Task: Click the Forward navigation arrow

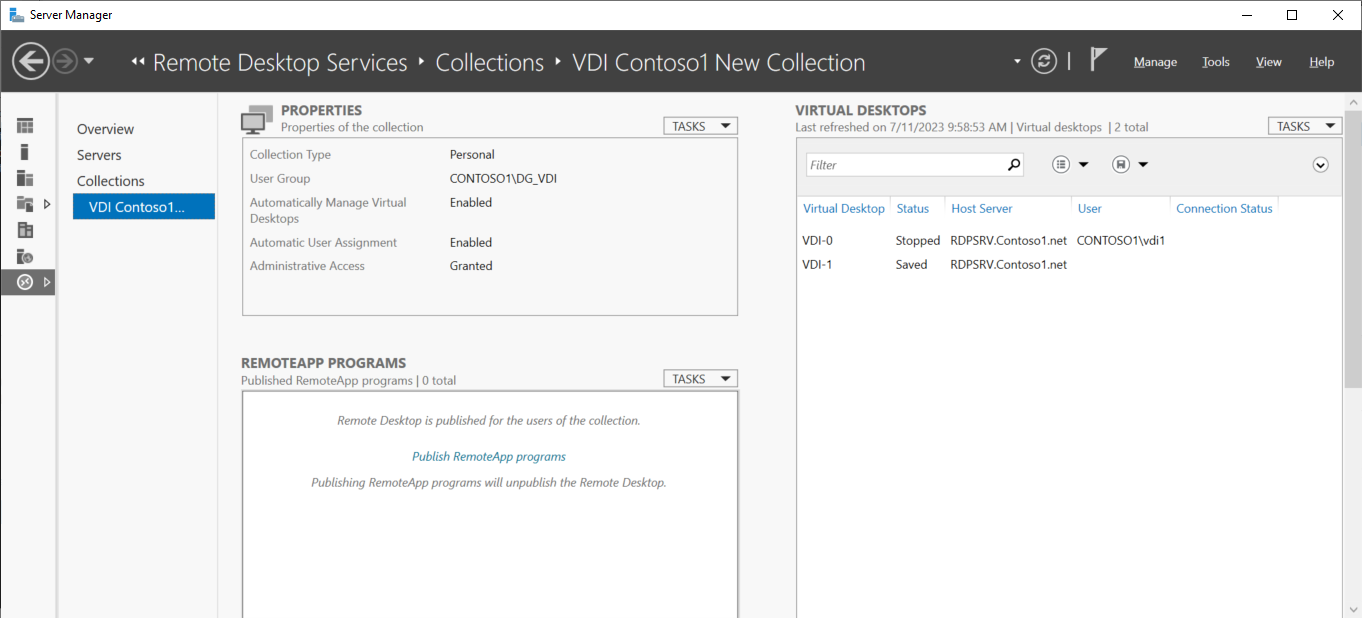Action: (65, 62)
